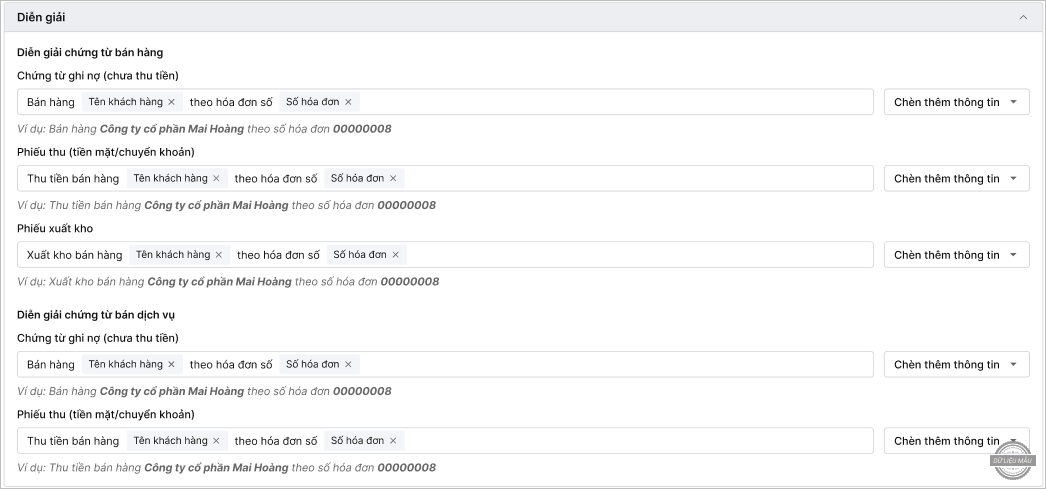Click inside the first Chứng từ ghi nợ description field
Image resolution: width=1046 pixels, height=489 pixels.
point(610,102)
